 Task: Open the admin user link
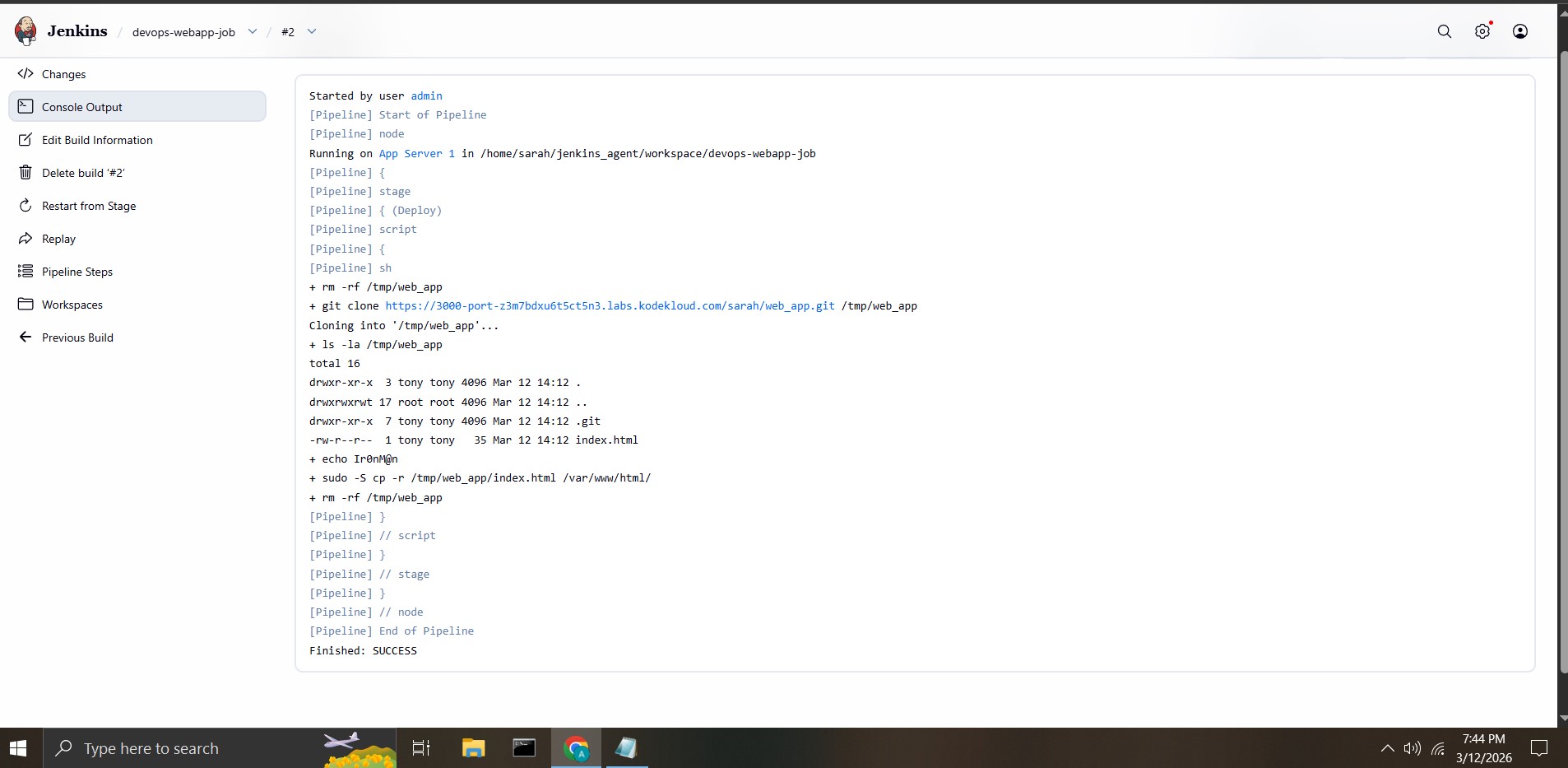pyautogui.click(x=426, y=95)
